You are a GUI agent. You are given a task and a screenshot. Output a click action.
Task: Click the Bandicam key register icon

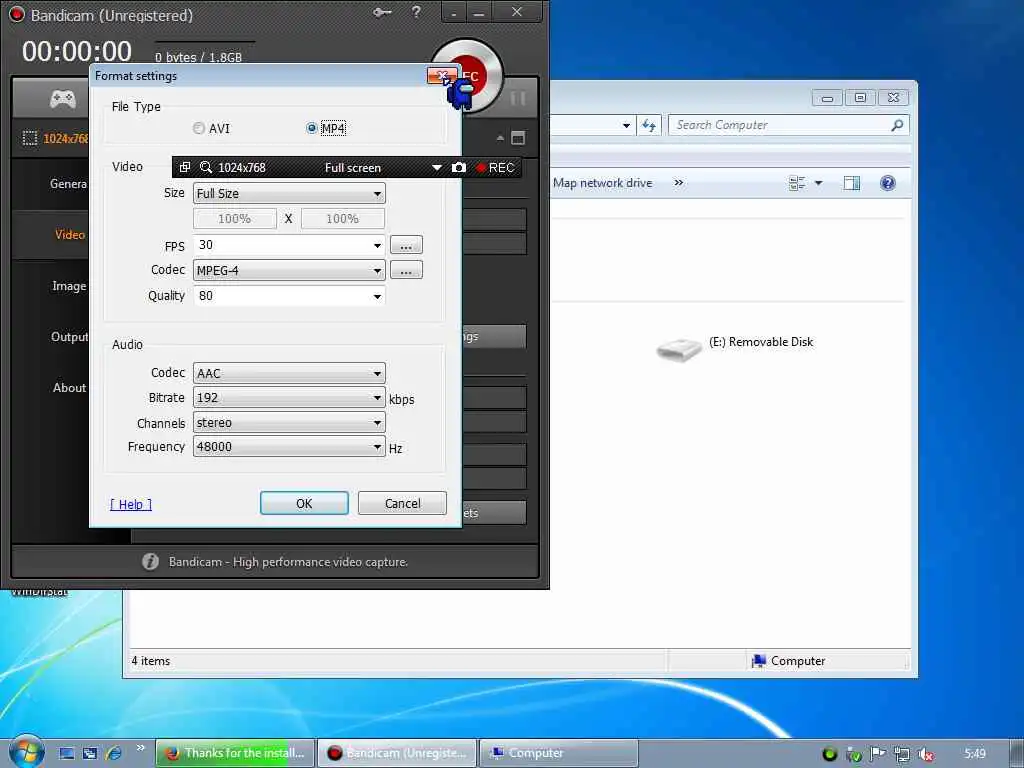[382, 12]
